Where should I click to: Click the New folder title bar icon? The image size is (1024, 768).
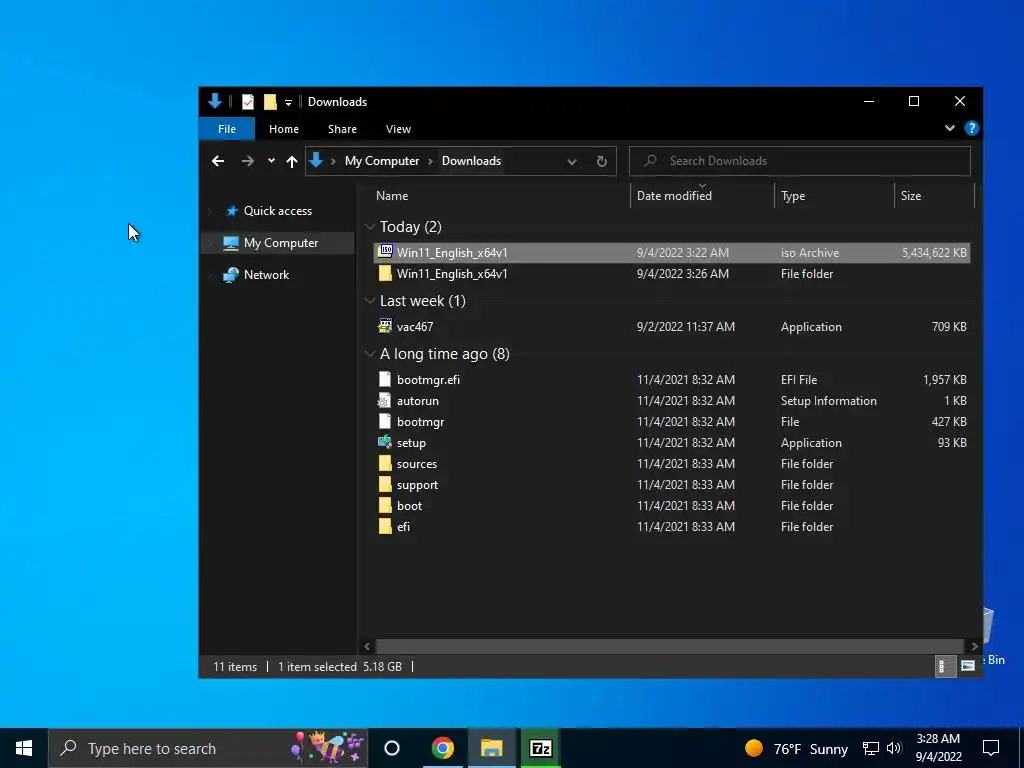click(270, 102)
